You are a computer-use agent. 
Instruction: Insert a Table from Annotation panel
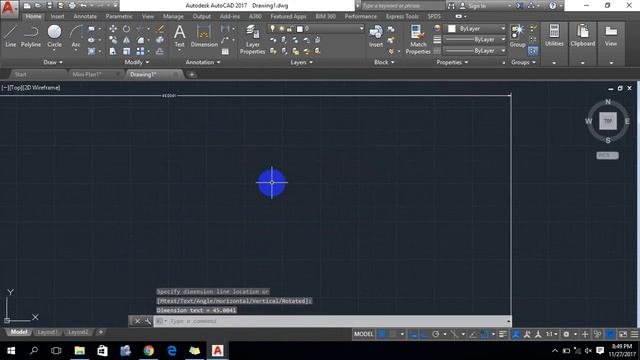click(x=225, y=51)
